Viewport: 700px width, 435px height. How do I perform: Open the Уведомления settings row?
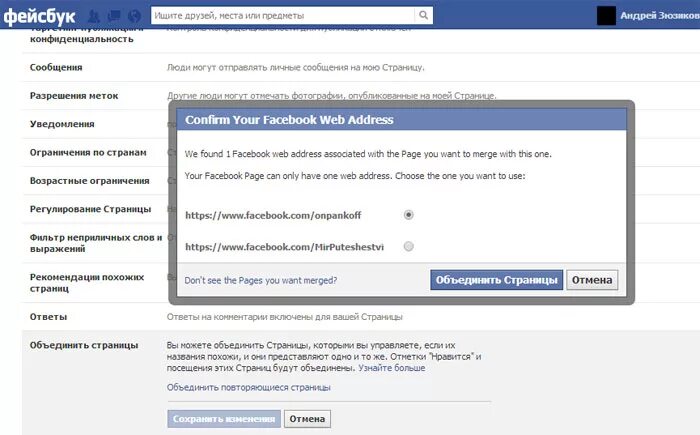tap(62, 124)
